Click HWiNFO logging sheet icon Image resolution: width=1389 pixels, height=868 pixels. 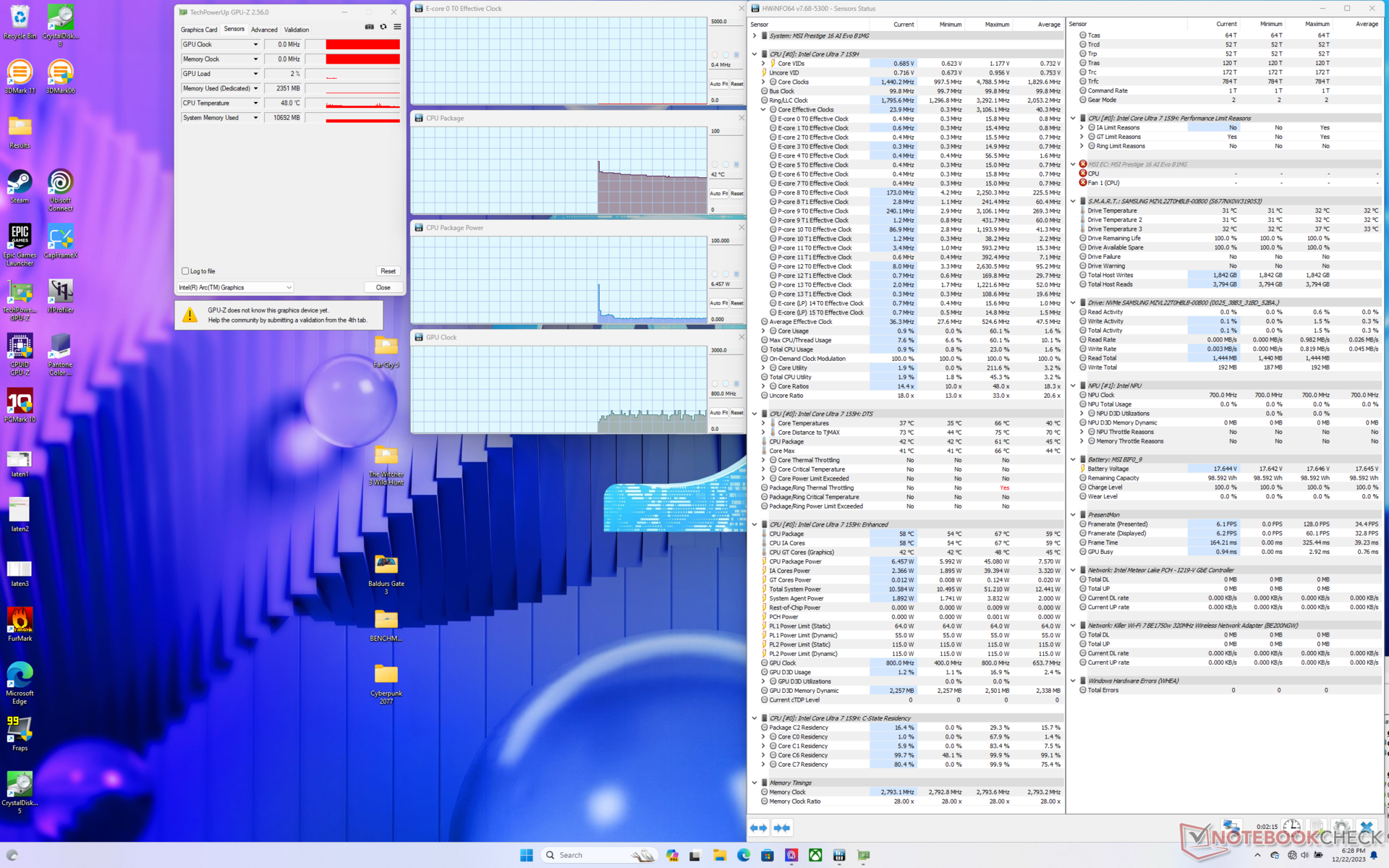pos(1317,826)
